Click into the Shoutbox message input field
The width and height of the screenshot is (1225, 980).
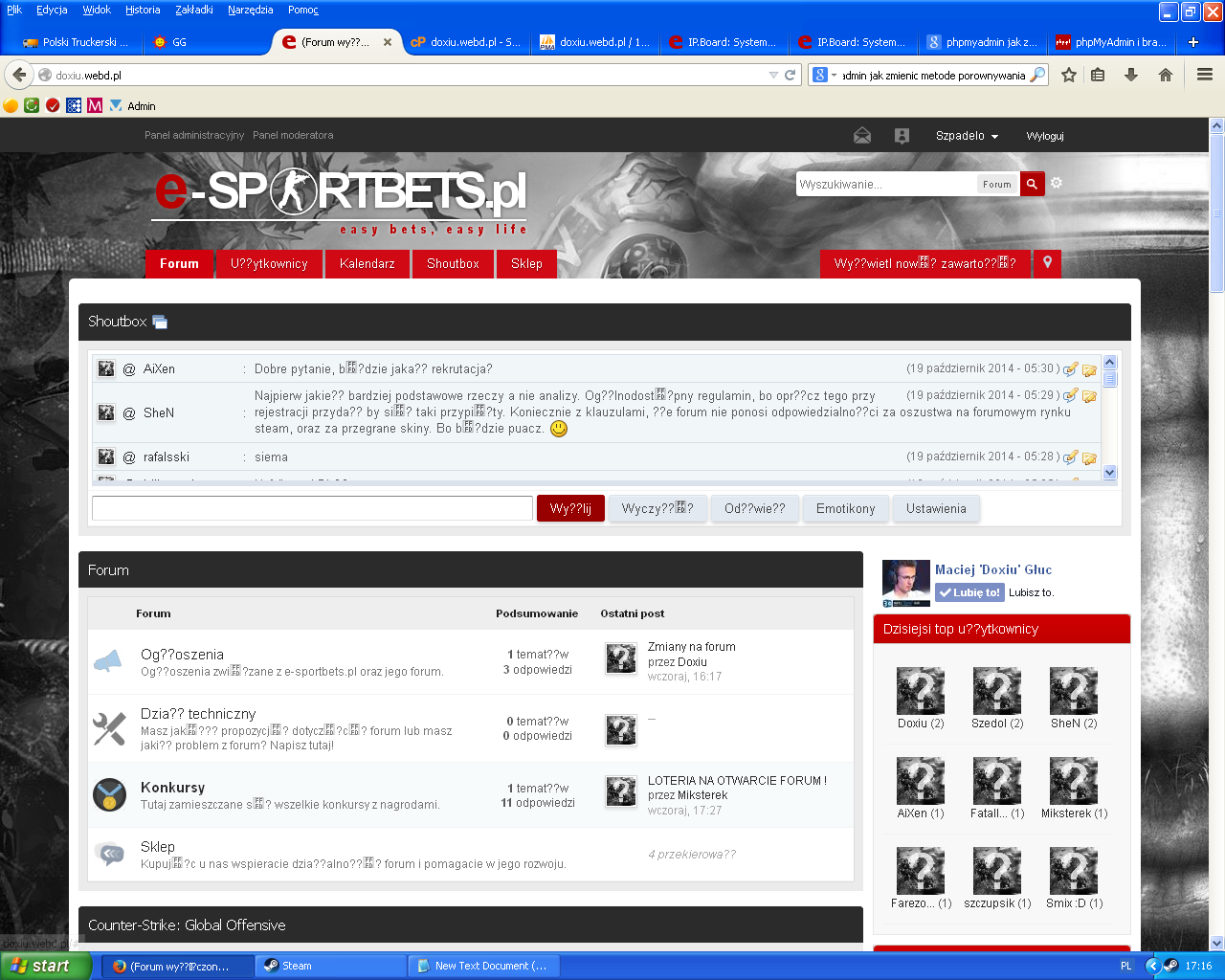coord(312,508)
